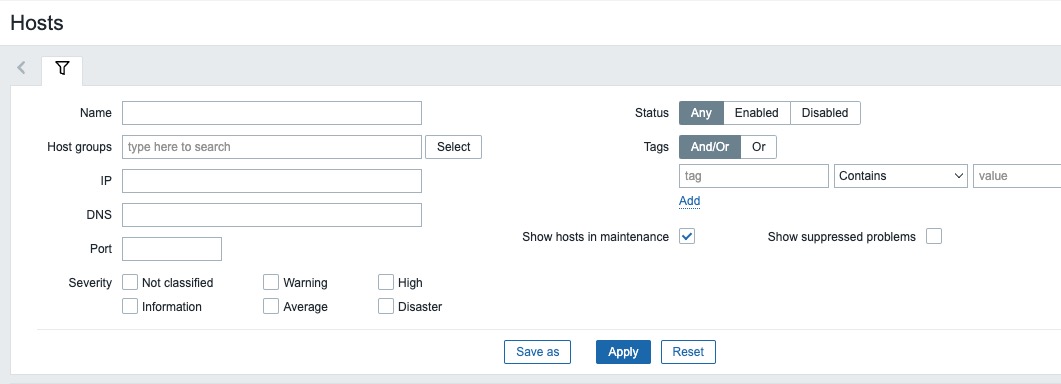Image resolution: width=1061 pixels, height=384 pixels.
Task: Enable the Warning severity checkbox
Action: pos(271,282)
